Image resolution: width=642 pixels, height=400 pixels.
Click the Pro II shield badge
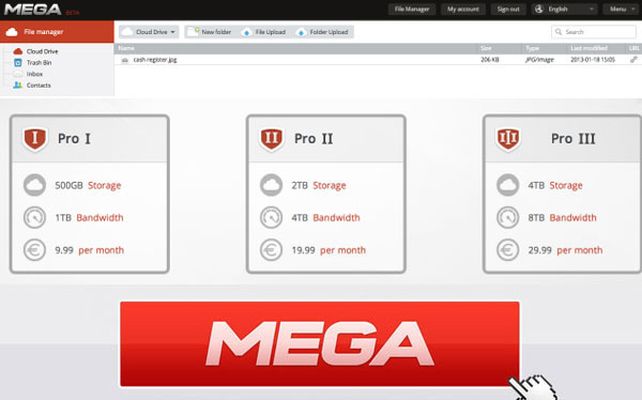point(271,139)
